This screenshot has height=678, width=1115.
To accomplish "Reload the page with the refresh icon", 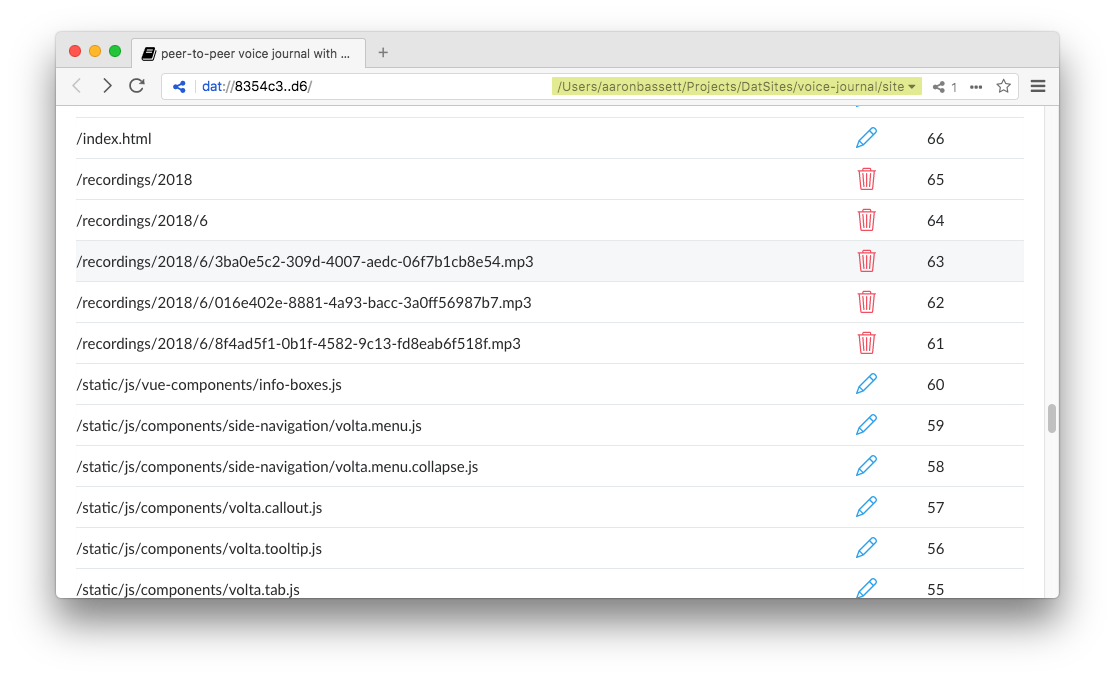I will (137, 86).
